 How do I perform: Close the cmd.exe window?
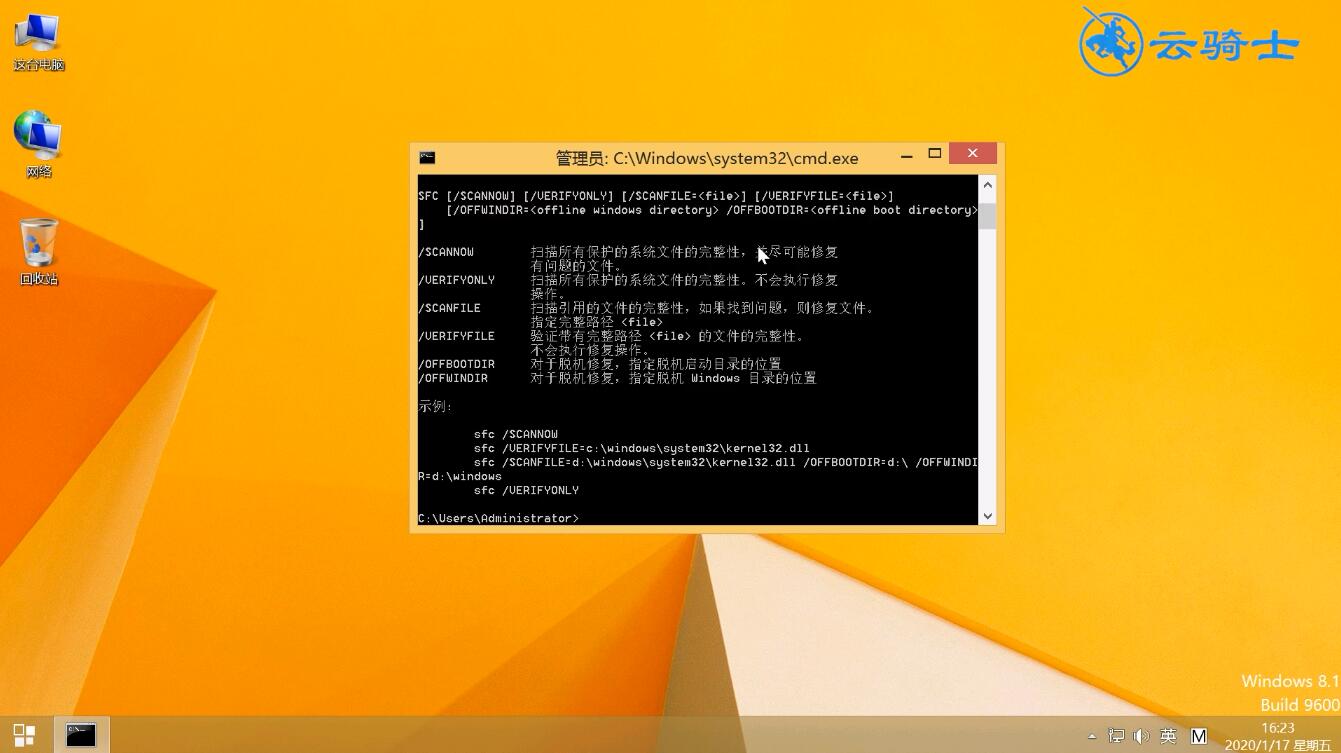(972, 153)
